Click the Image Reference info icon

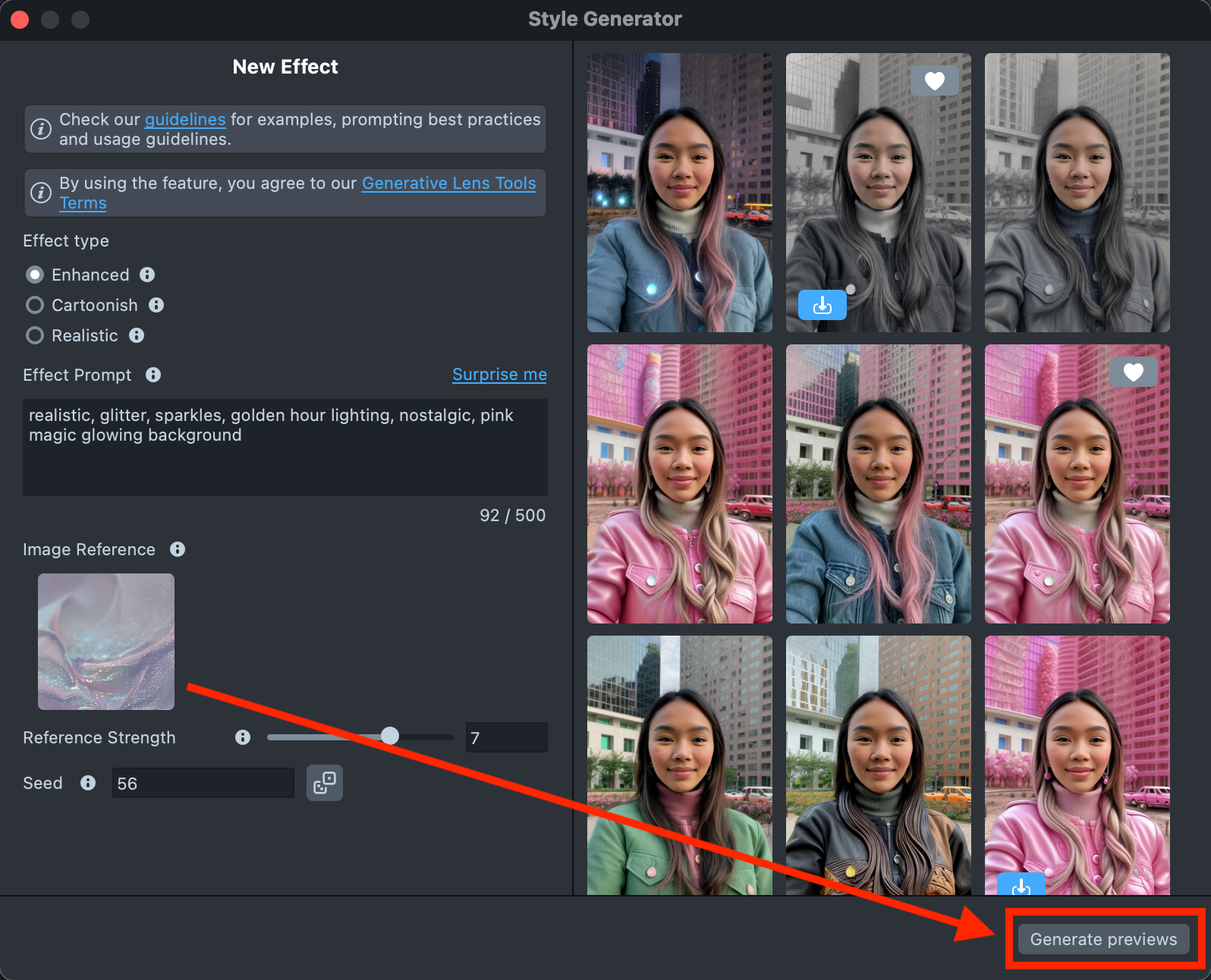pyautogui.click(x=178, y=549)
